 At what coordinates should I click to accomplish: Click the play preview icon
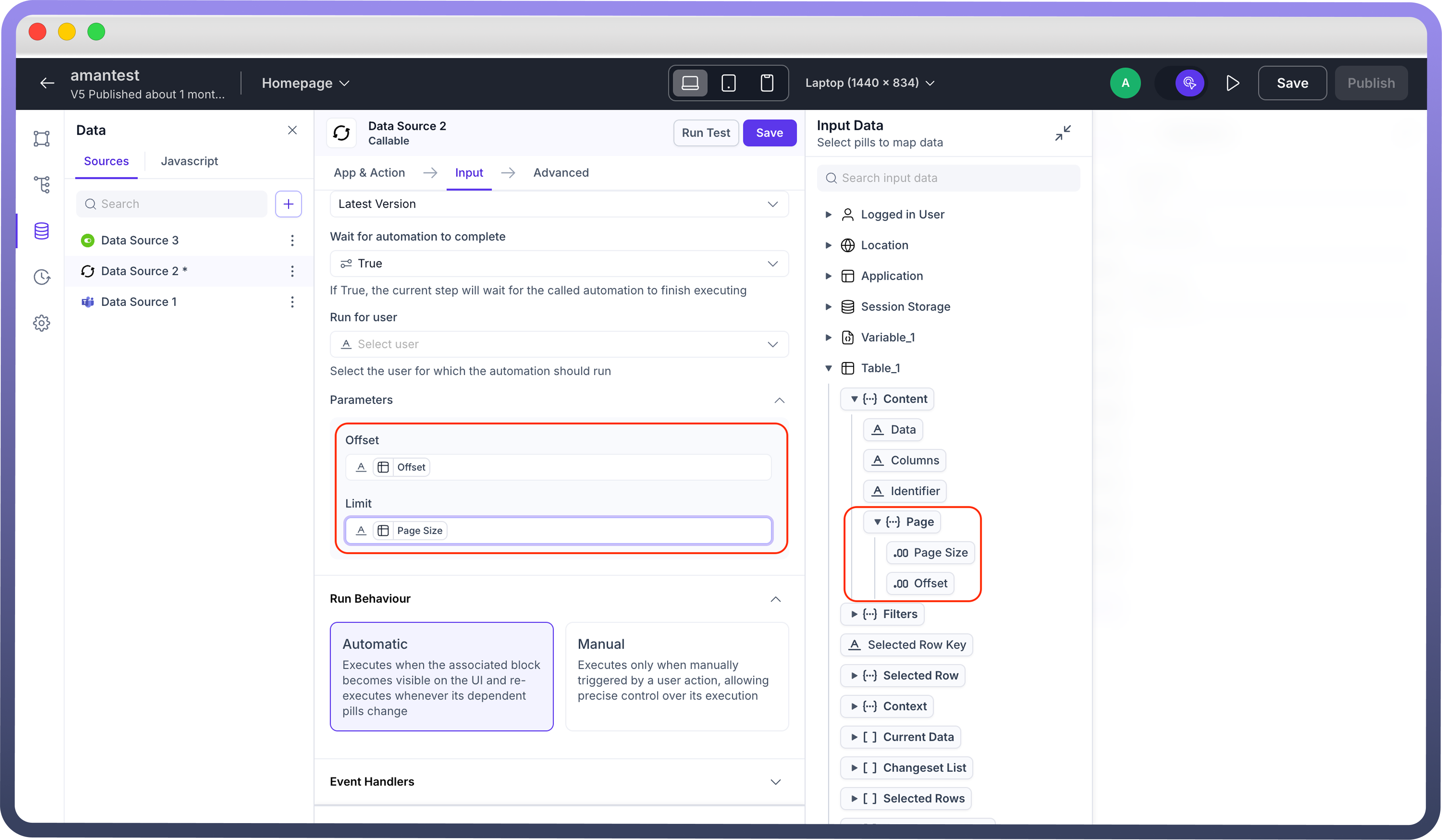[1233, 83]
